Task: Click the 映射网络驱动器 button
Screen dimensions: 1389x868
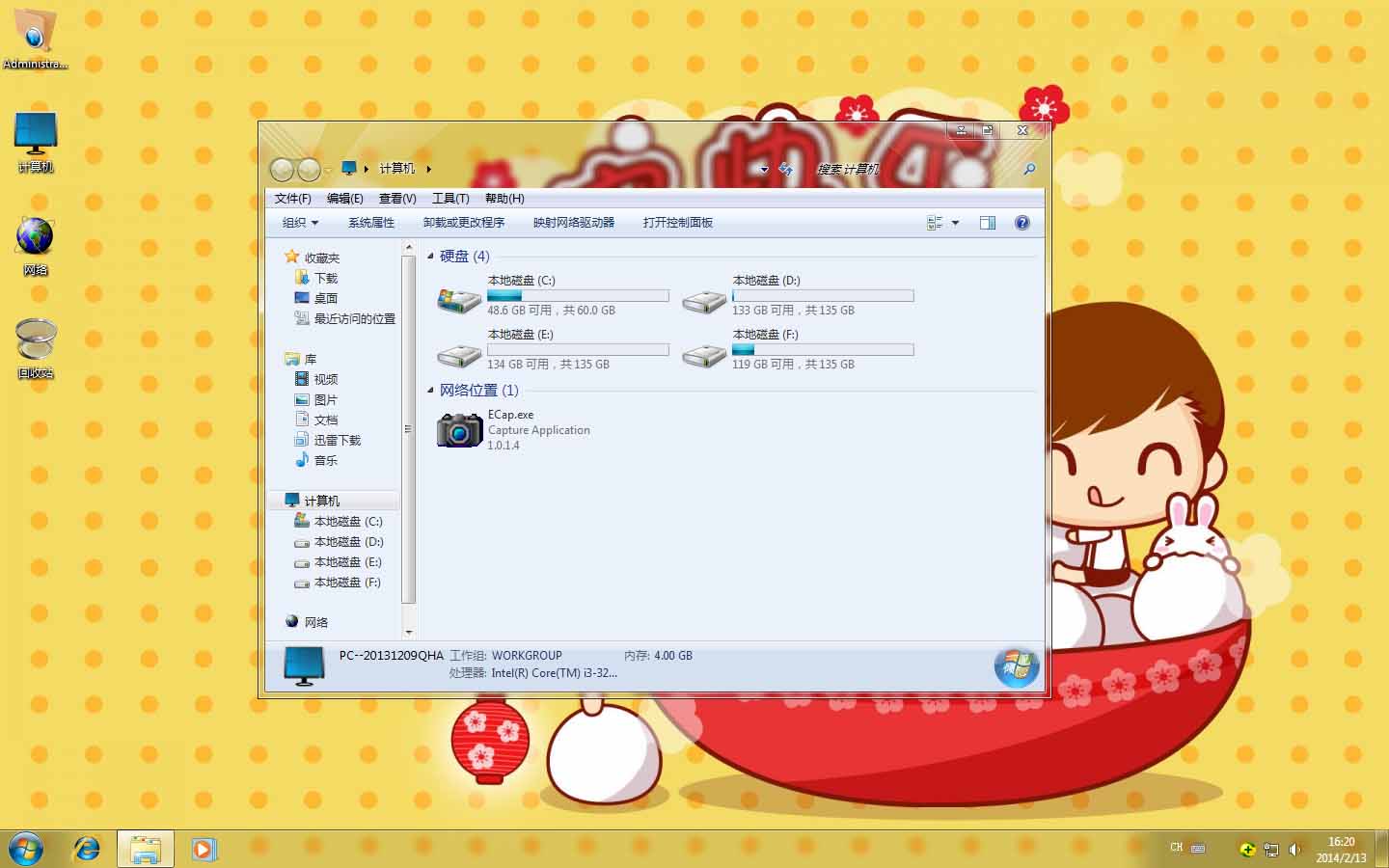Action: coord(574,223)
